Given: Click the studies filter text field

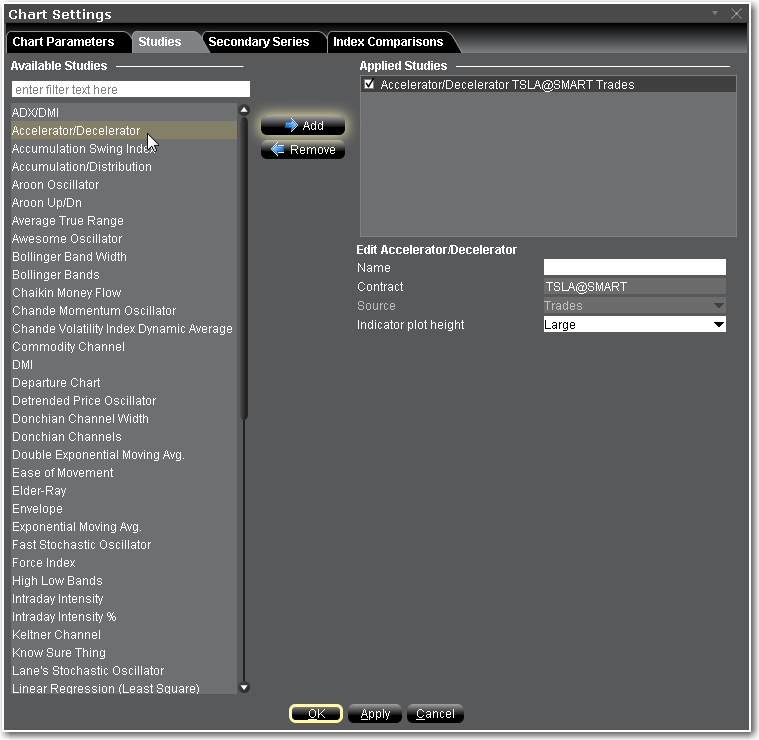Looking at the screenshot, I should 130,90.
